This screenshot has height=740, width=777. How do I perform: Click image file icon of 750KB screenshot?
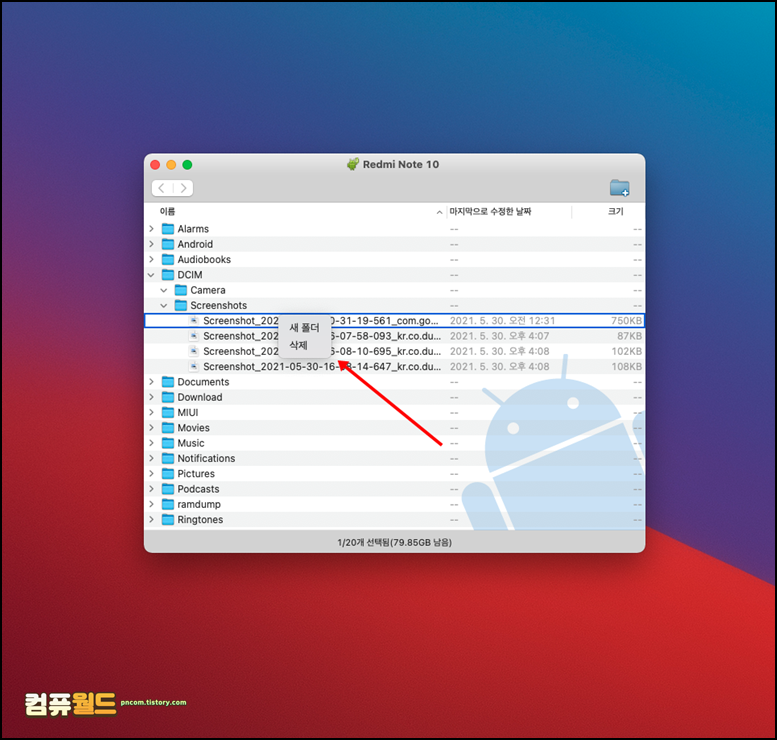click(194, 321)
